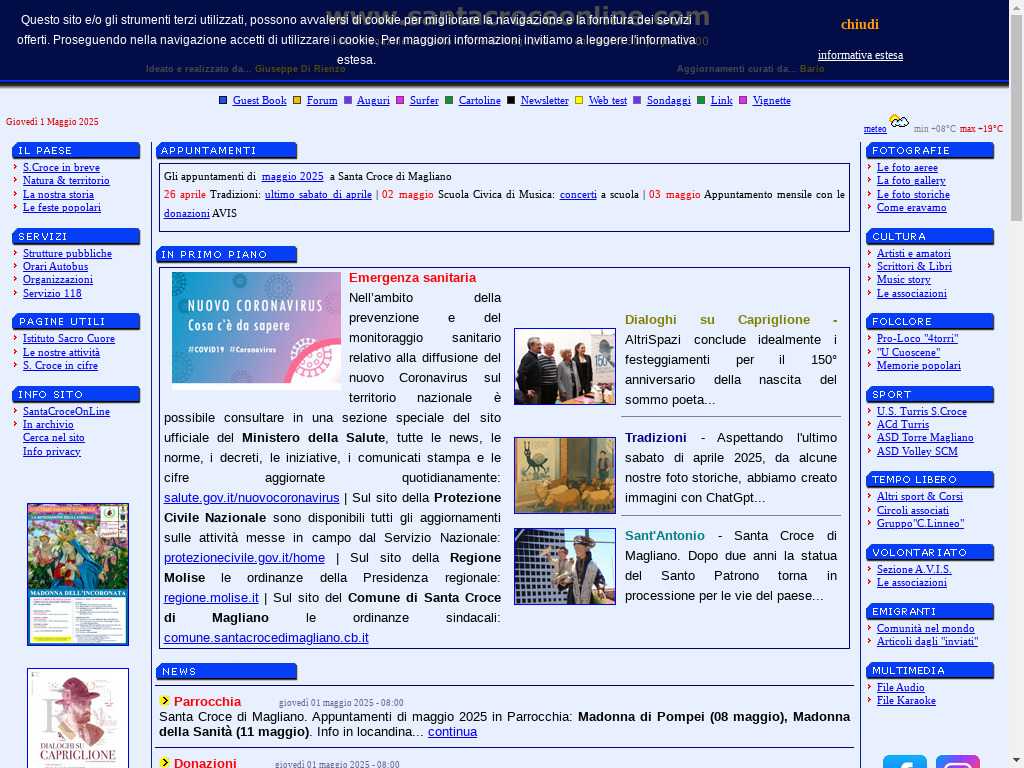
Task: Open La nostra storia
Action: 58,194
